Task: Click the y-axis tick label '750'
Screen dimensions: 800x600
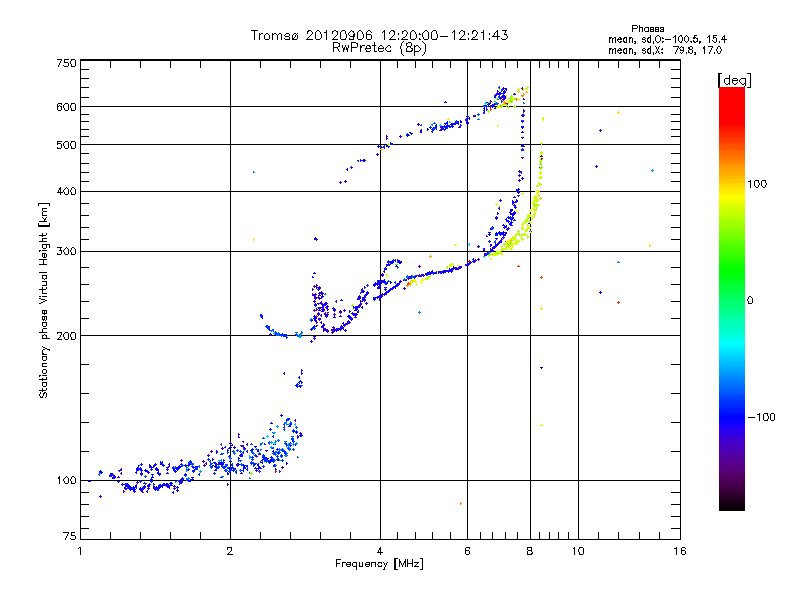Action: pos(66,63)
